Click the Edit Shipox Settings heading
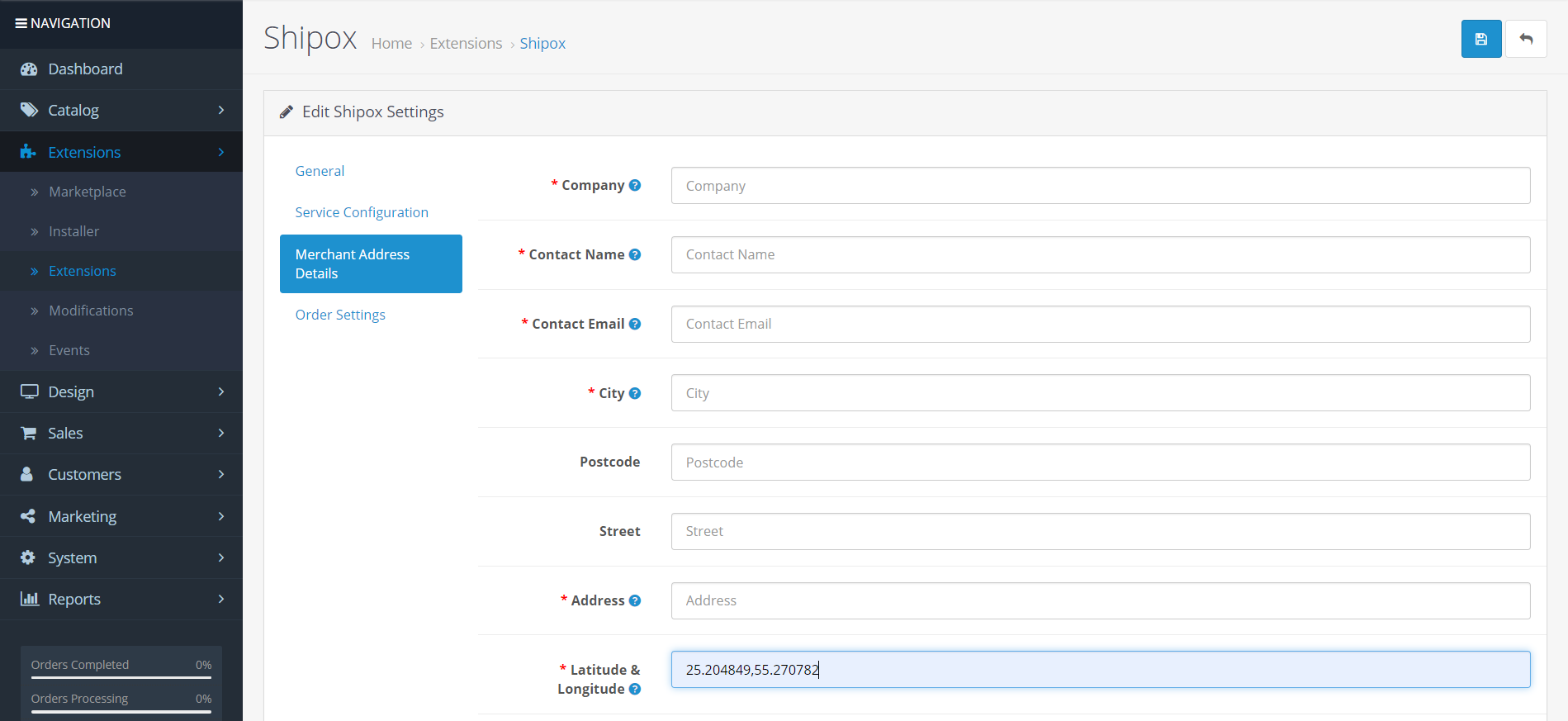Screen dimensions: 1568x721 pos(373,111)
